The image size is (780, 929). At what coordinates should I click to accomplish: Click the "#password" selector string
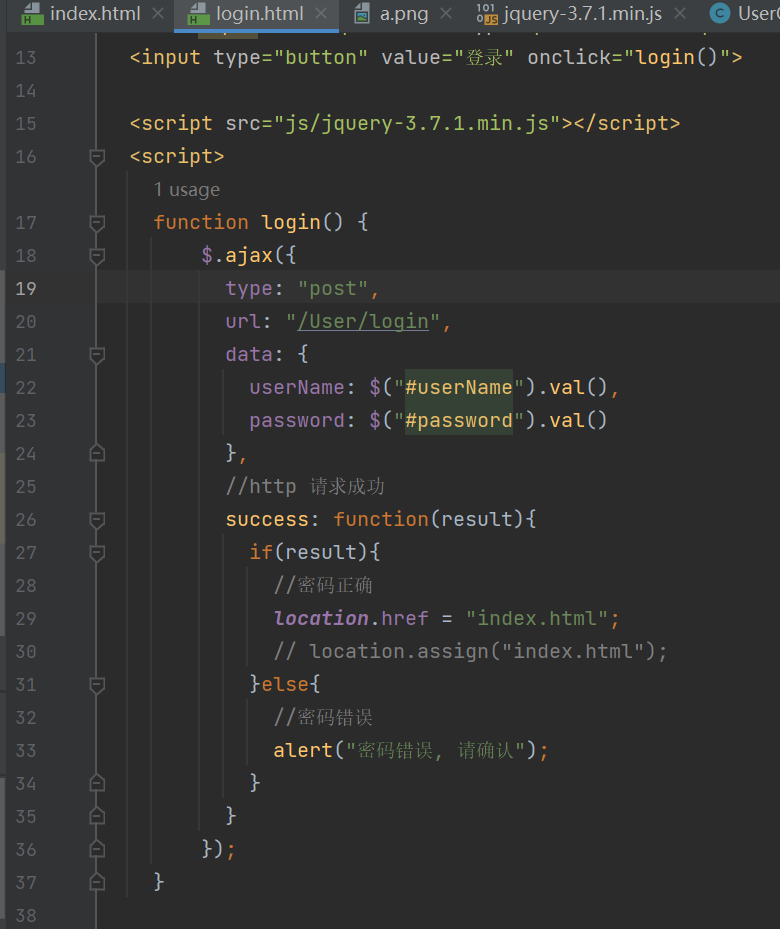pos(459,421)
